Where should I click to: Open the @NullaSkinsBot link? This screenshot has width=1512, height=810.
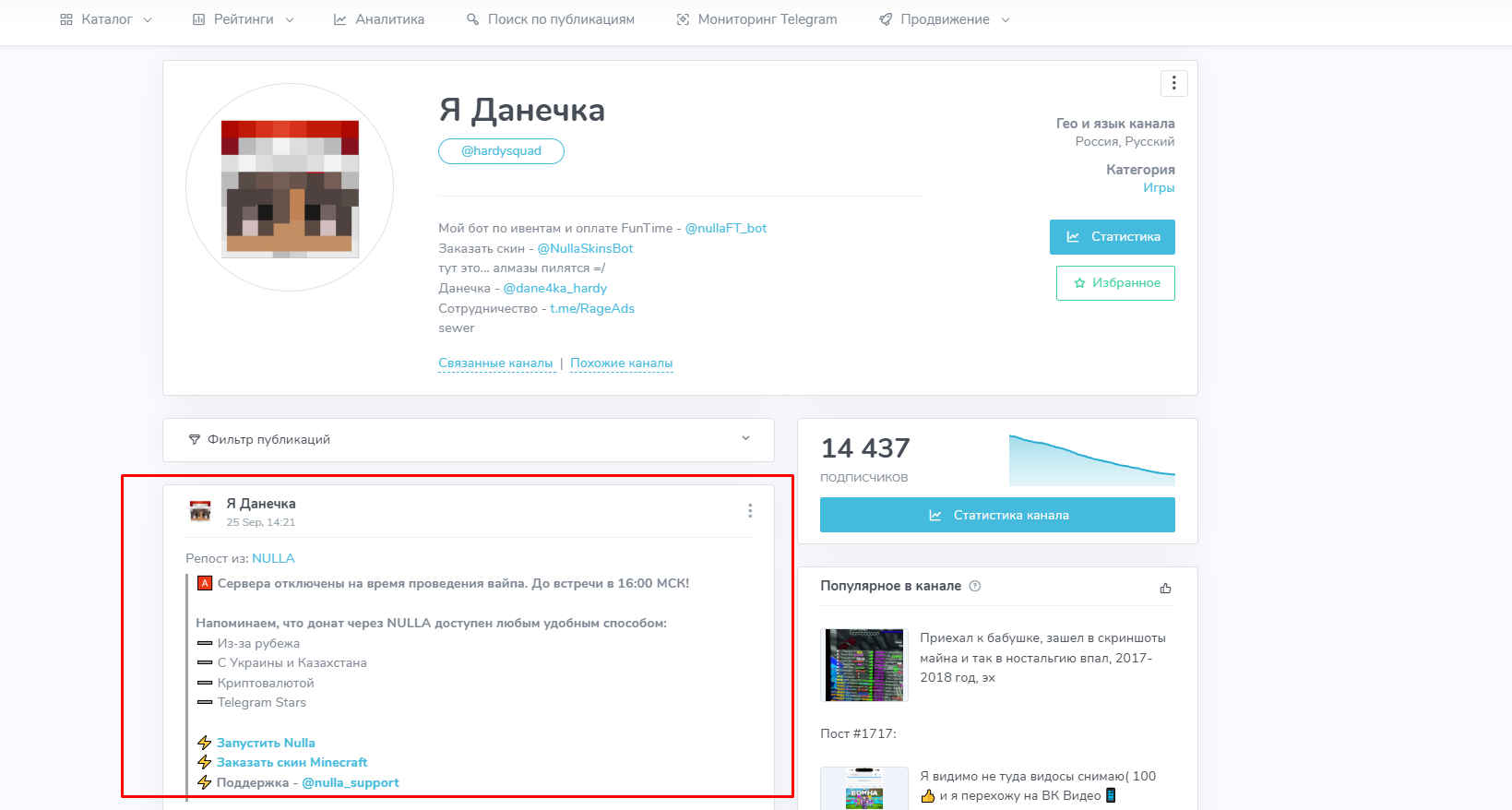pyautogui.click(x=585, y=248)
